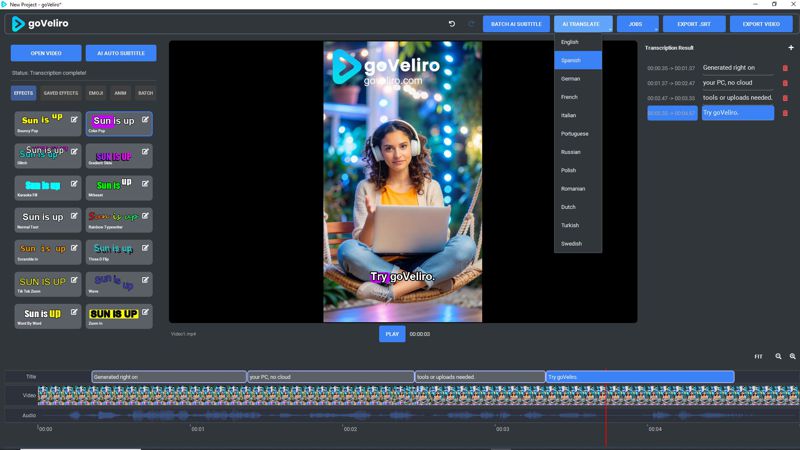Viewport: 800px width, 450px height.
Task: Select Swedish from language list
Action: [578, 244]
